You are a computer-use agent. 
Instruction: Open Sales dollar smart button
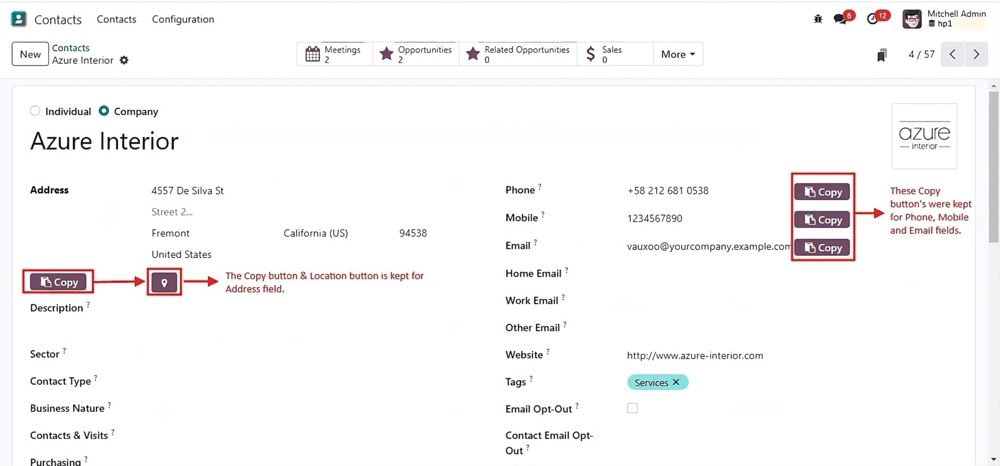tap(615, 54)
